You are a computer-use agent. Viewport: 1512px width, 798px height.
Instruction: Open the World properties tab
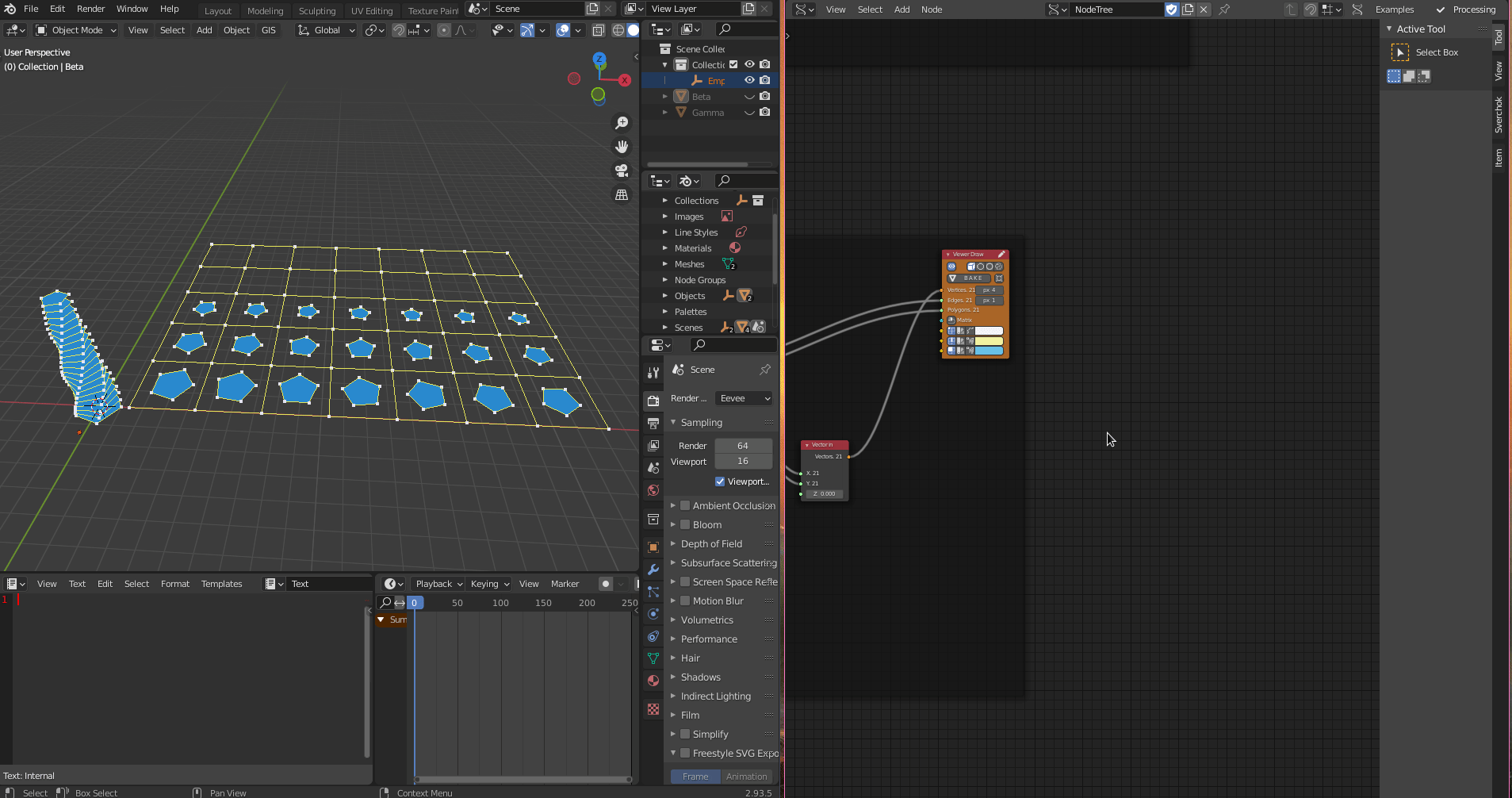[x=653, y=490]
